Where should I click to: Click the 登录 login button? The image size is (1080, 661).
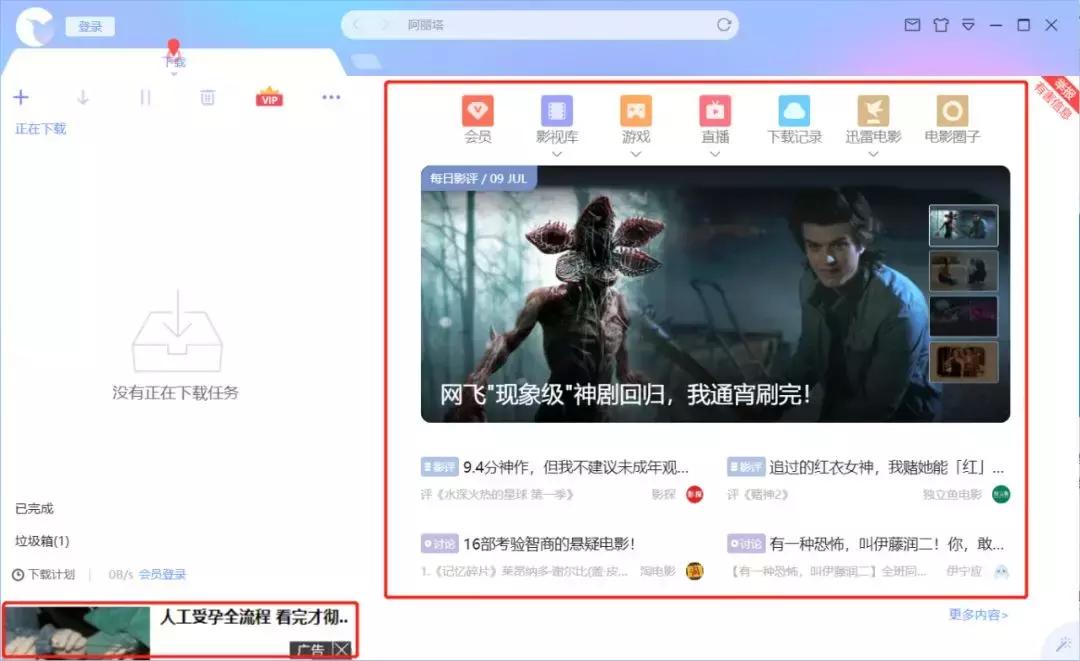[x=89, y=25]
